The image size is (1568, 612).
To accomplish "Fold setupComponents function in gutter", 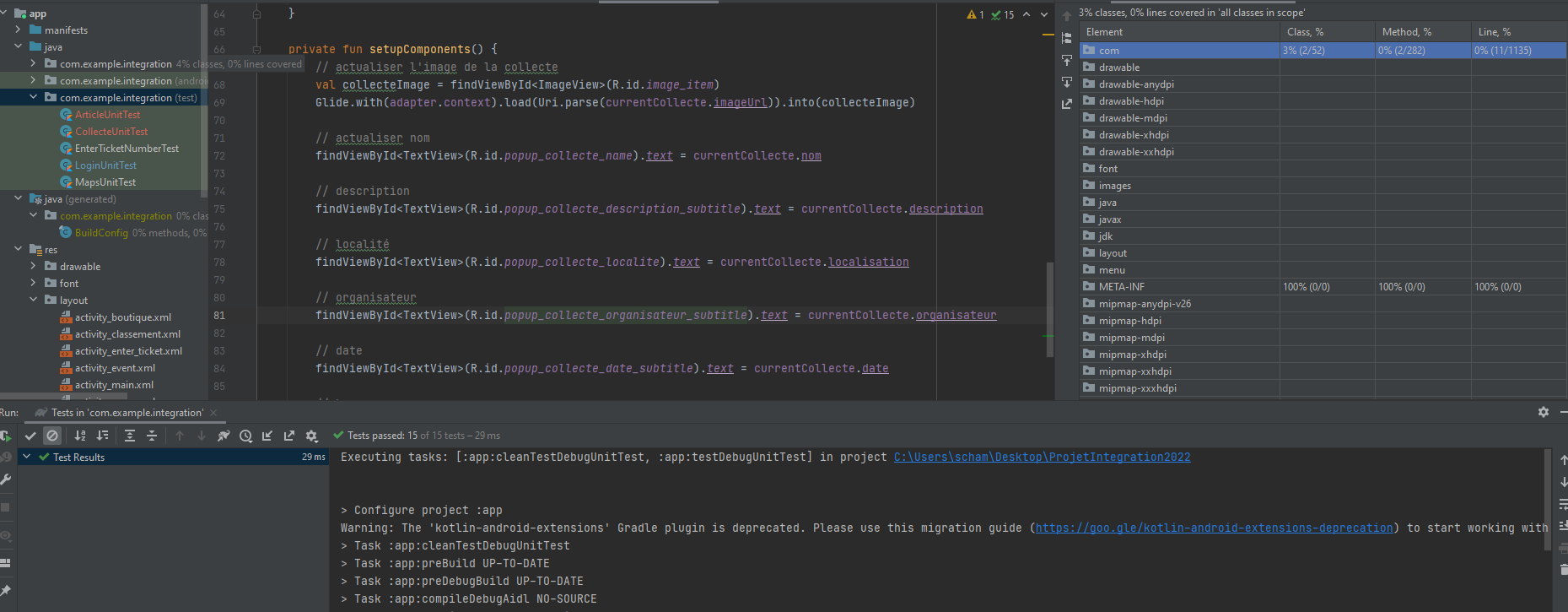I will (x=257, y=49).
